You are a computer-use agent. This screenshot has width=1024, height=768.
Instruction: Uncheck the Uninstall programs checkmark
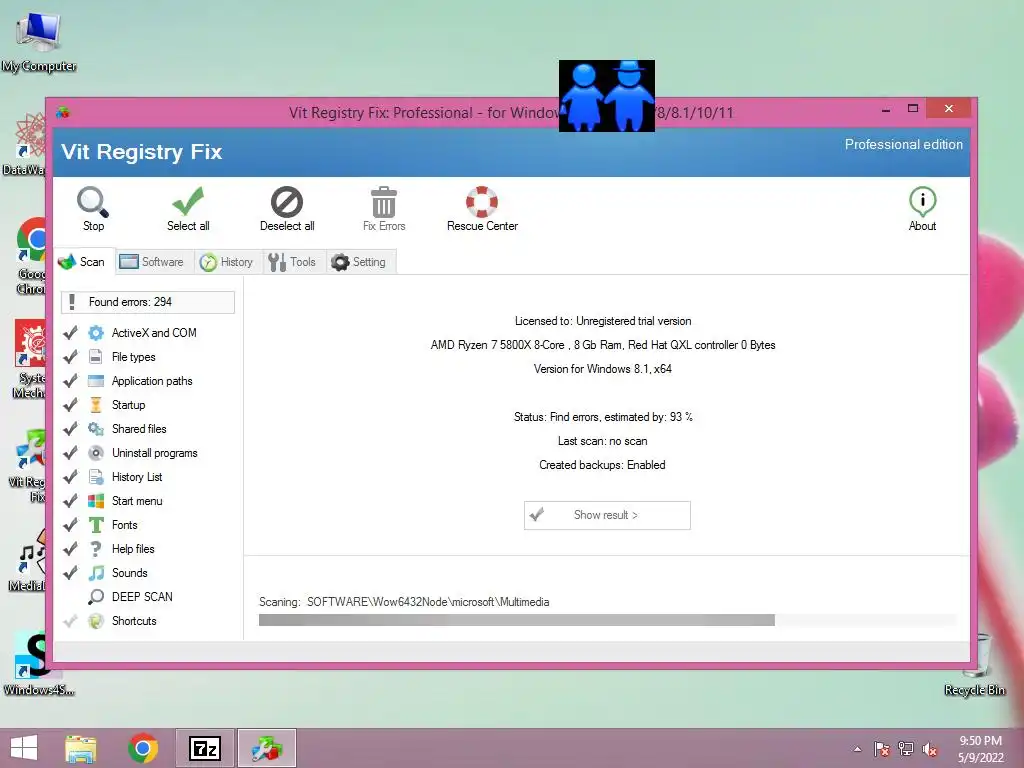click(70, 453)
